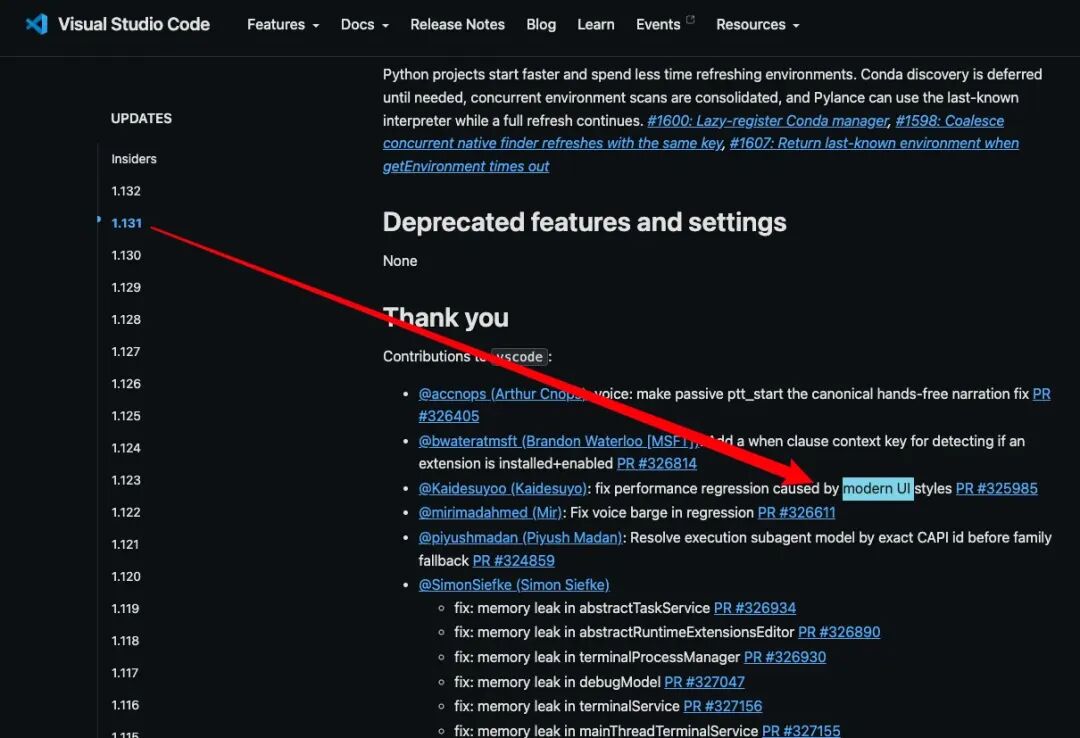Viewport: 1080px width, 738px height.
Task: Open the Resources dropdown menu
Action: click(758, 25)
